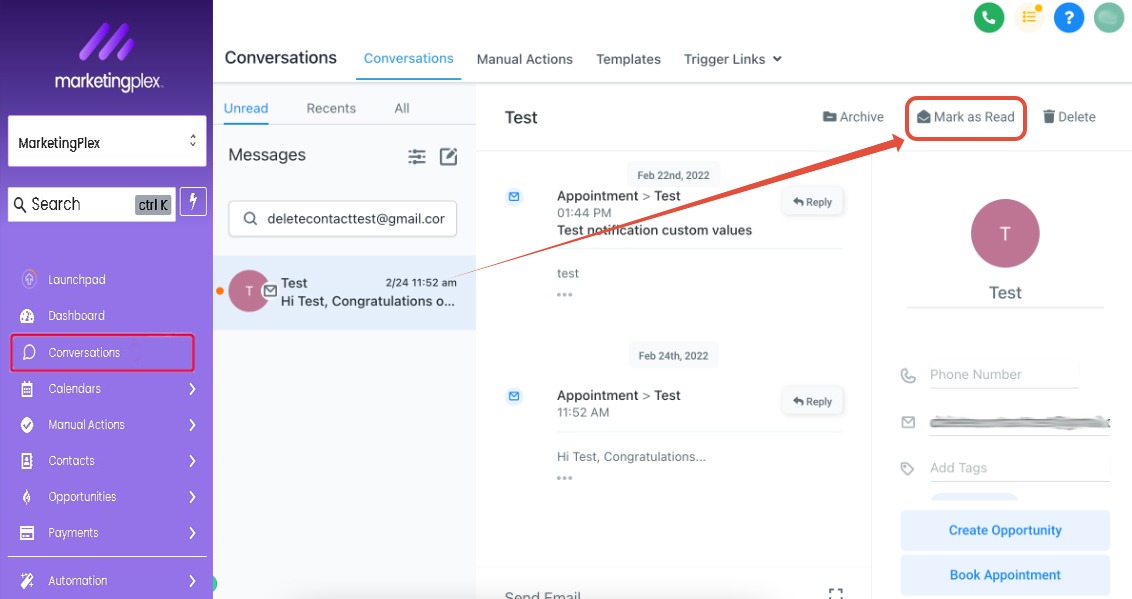
Task: Select the Recents messages tab
Action: pyautogui.click(x=331, y=108)
